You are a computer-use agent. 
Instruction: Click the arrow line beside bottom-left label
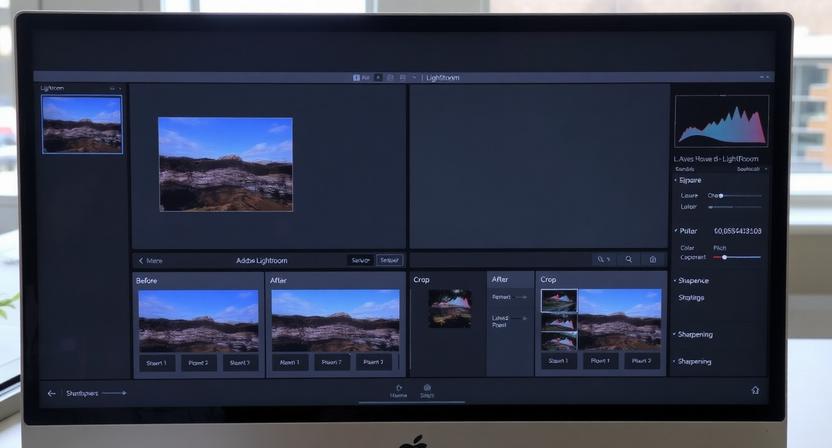click(114, 393)
